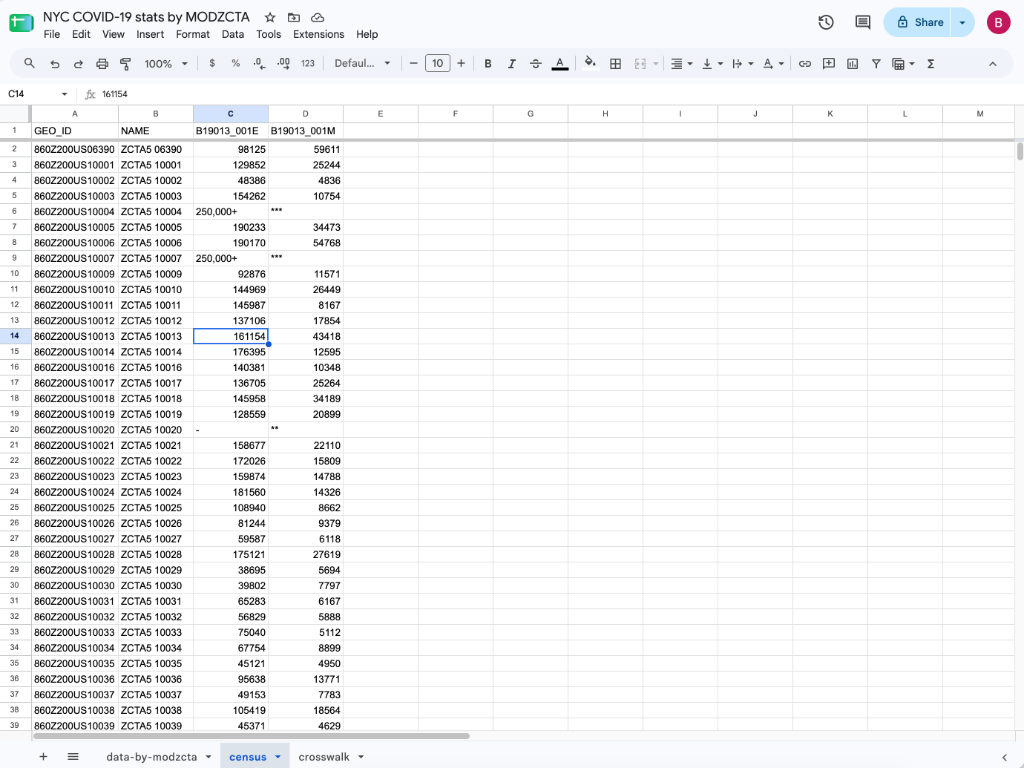Collapse the toolbar with the chevron
The width and height of the screenshot is (1024, 768).
tap(993, 63)
